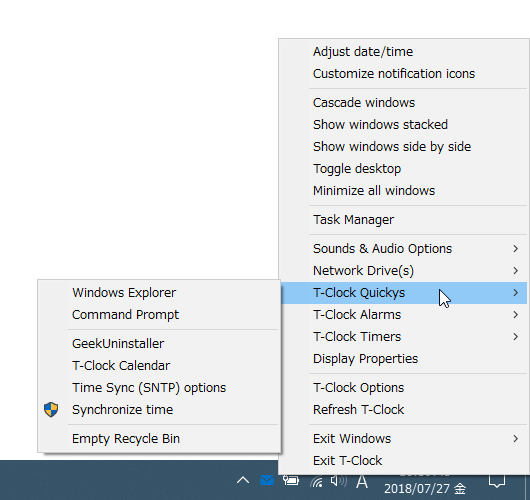
Task: Choose Synchronize time
Action: coord(159,410)
